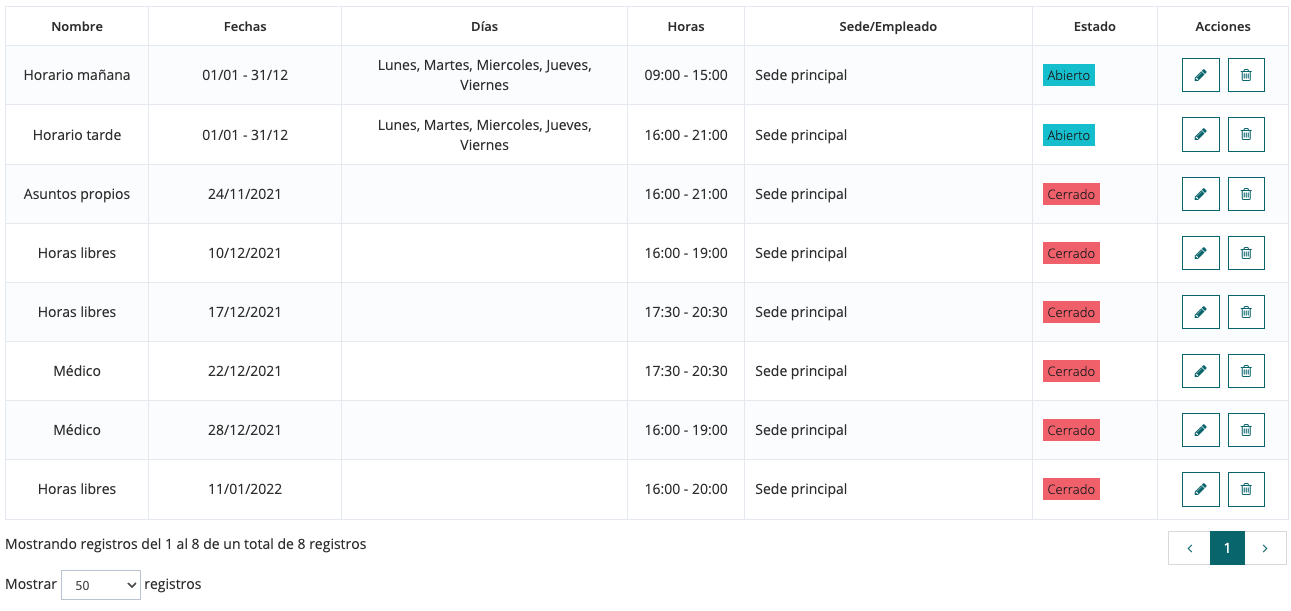Edit the Horario mañana schedule
Screen dimensions: 1291x611
[x=1200, y=75]
